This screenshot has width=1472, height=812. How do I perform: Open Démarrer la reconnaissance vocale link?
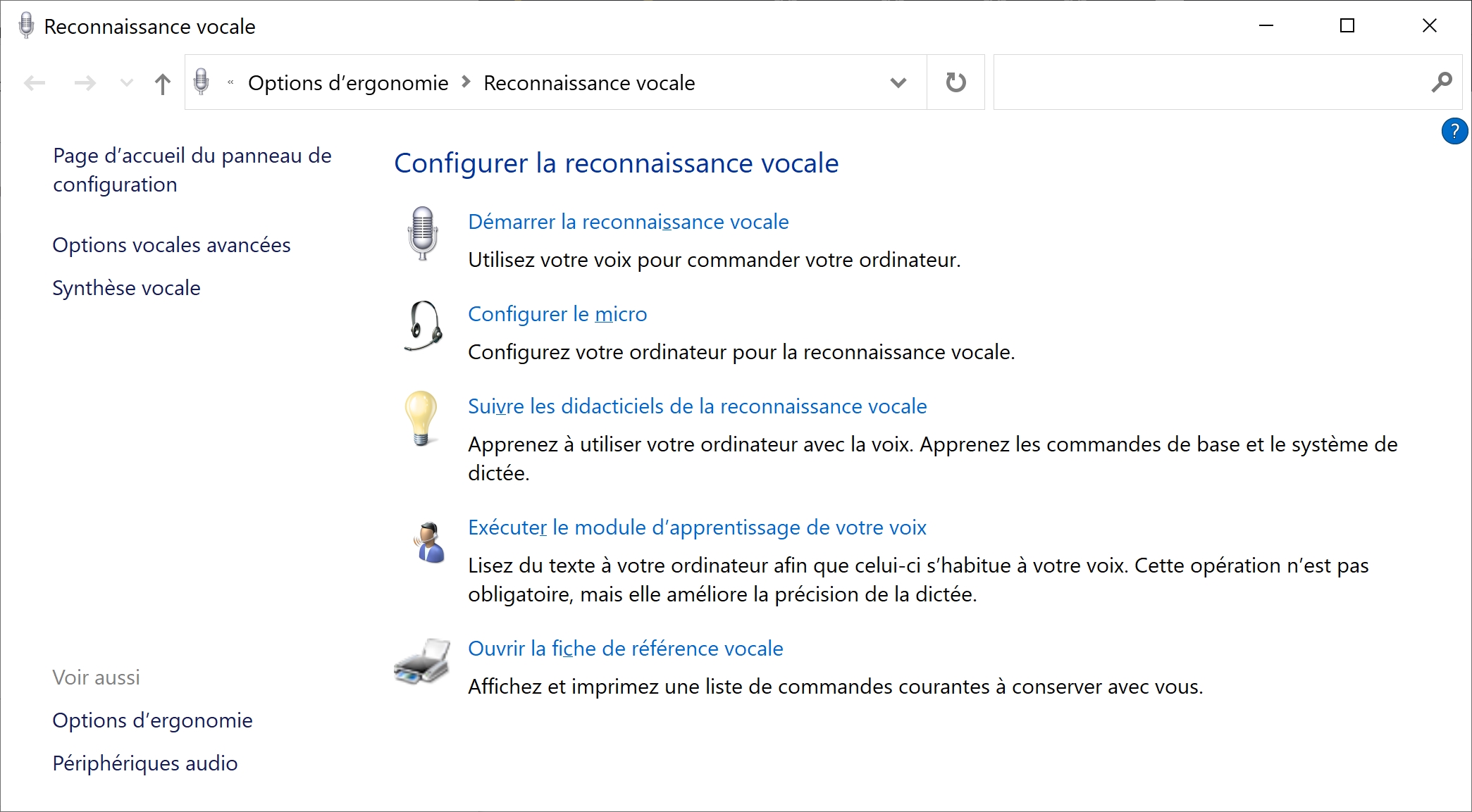[x=629, y=222]
